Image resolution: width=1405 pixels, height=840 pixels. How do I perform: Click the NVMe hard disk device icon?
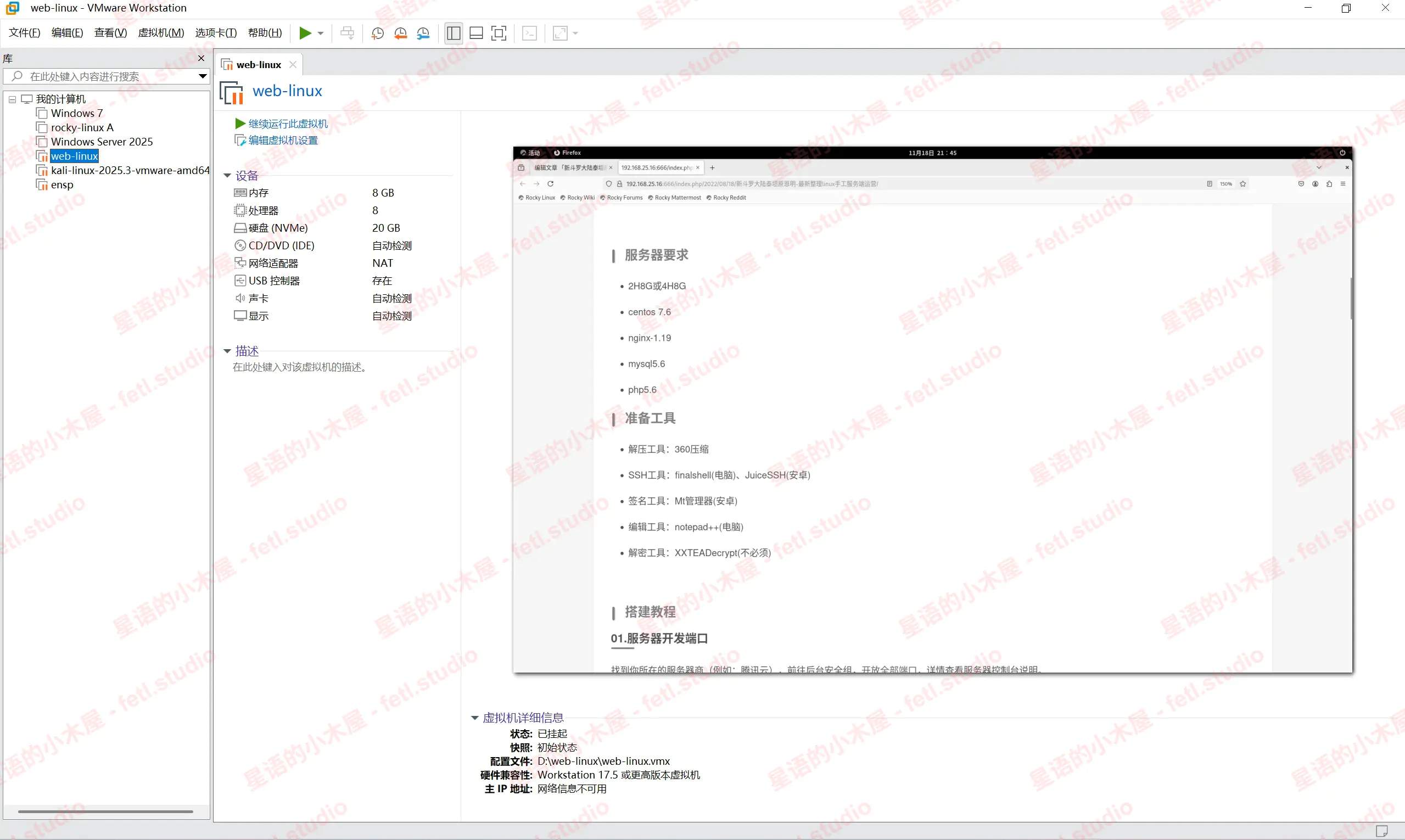(x=240, y=227)
